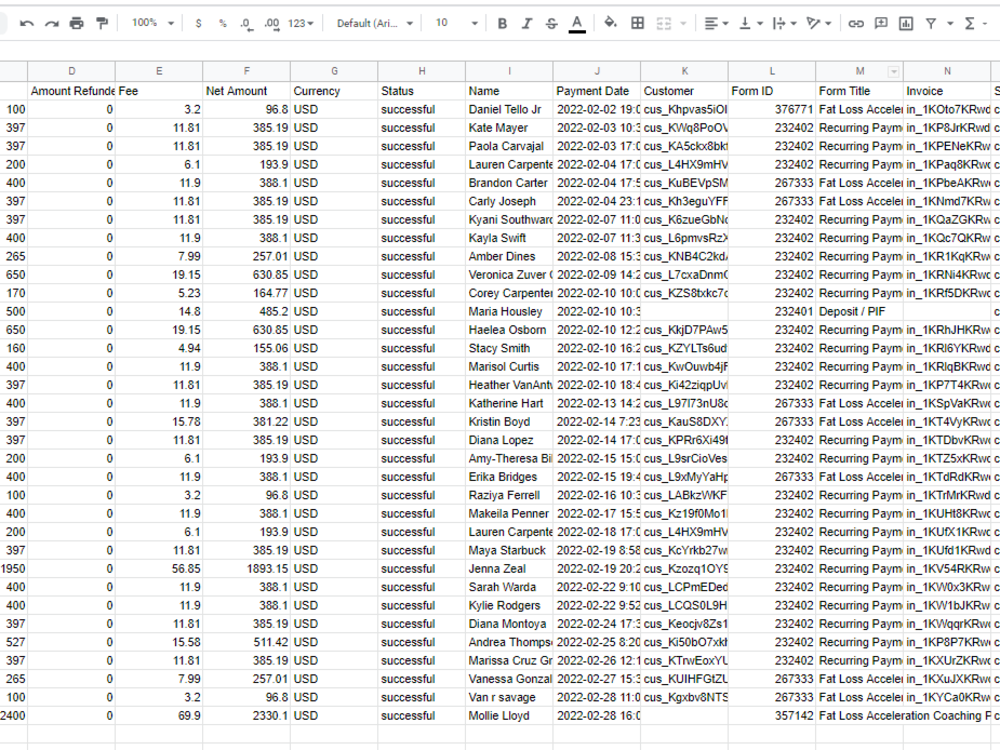Click the Form ID header cell
This screenshot has height=750, width=1000.
click(x=772, y=91)
